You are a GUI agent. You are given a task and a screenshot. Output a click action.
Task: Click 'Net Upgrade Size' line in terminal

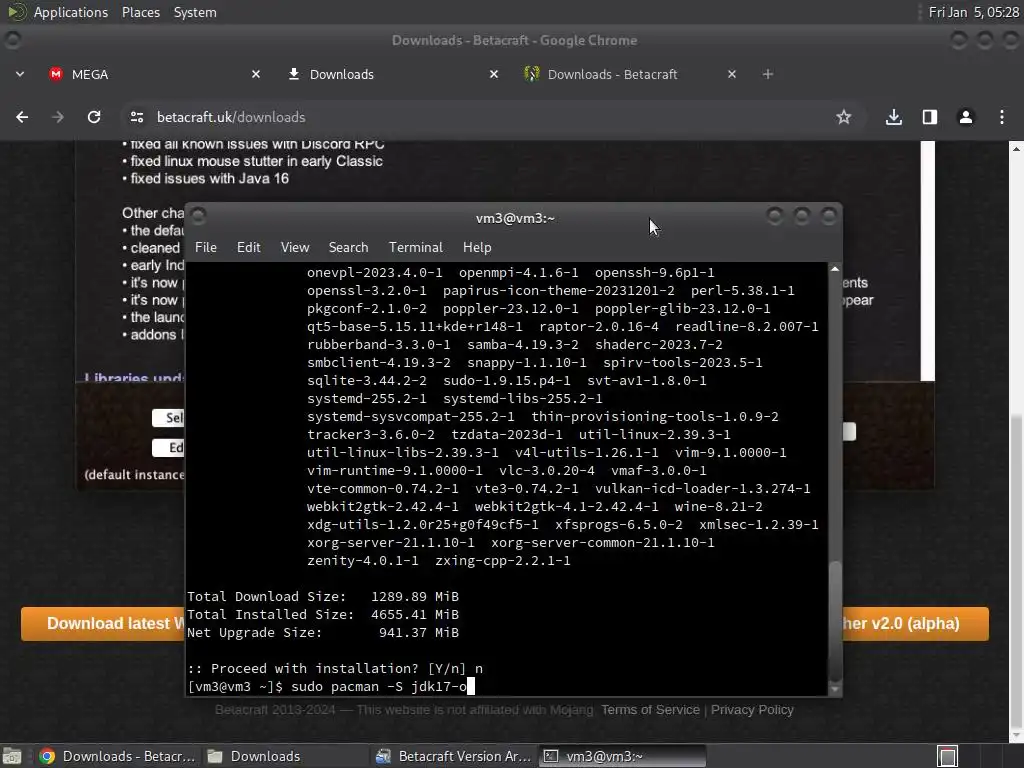[x=323, y=632]
